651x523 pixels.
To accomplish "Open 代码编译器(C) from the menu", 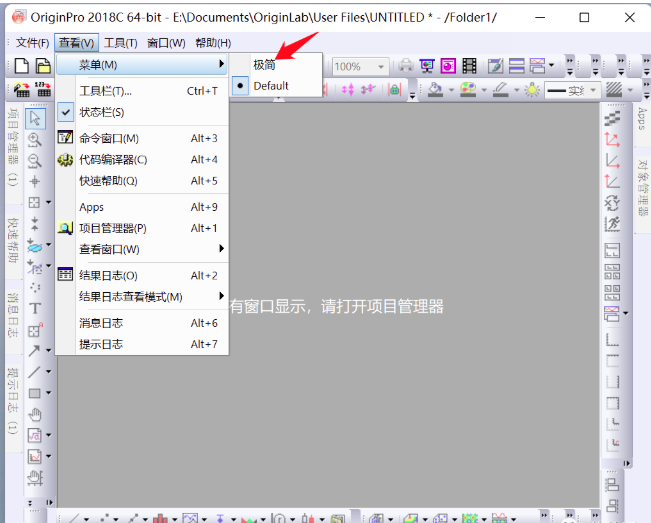I will (x=142, y=159).
